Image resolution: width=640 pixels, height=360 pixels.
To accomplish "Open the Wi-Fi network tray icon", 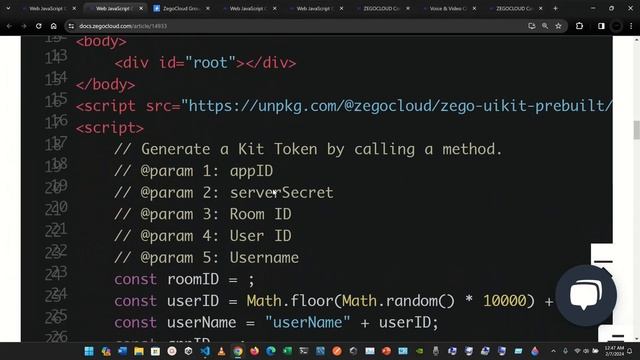I will (577, 351).
